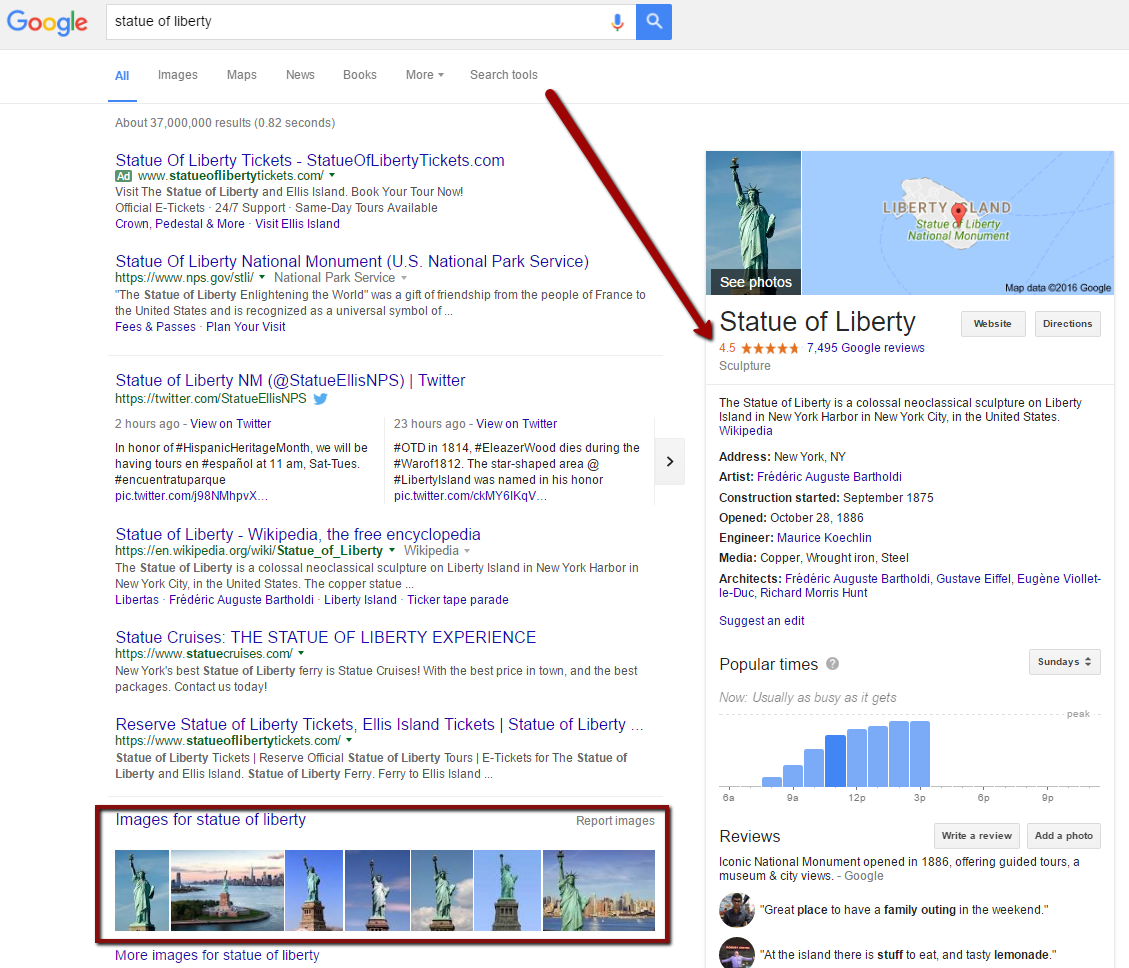Click the next arrow in Twitter carousel
This screenshot has height=968, width=1129.
(x=670, y=461)
